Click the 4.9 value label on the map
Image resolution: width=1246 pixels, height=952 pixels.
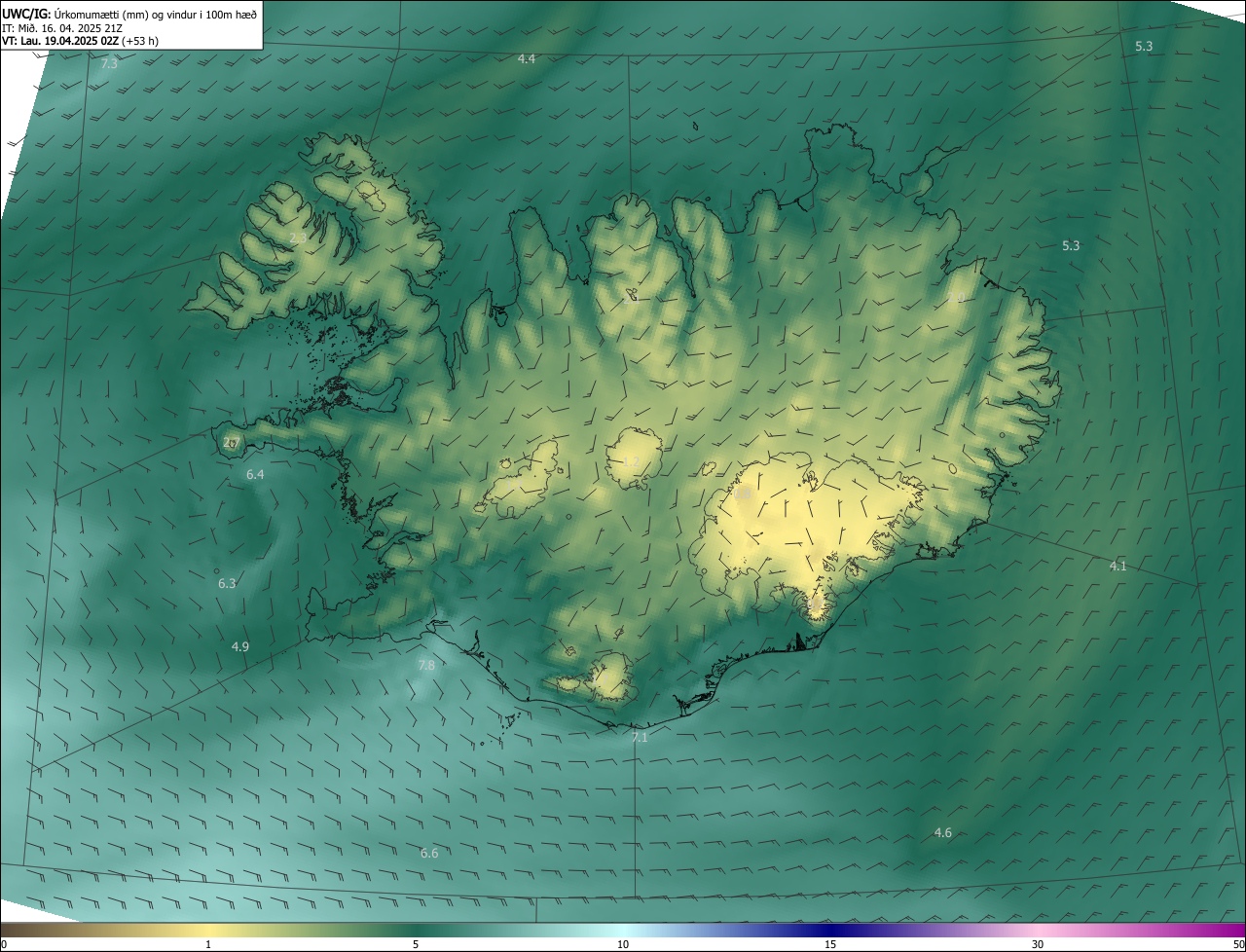pyautogui.click(x=239, y=646)
